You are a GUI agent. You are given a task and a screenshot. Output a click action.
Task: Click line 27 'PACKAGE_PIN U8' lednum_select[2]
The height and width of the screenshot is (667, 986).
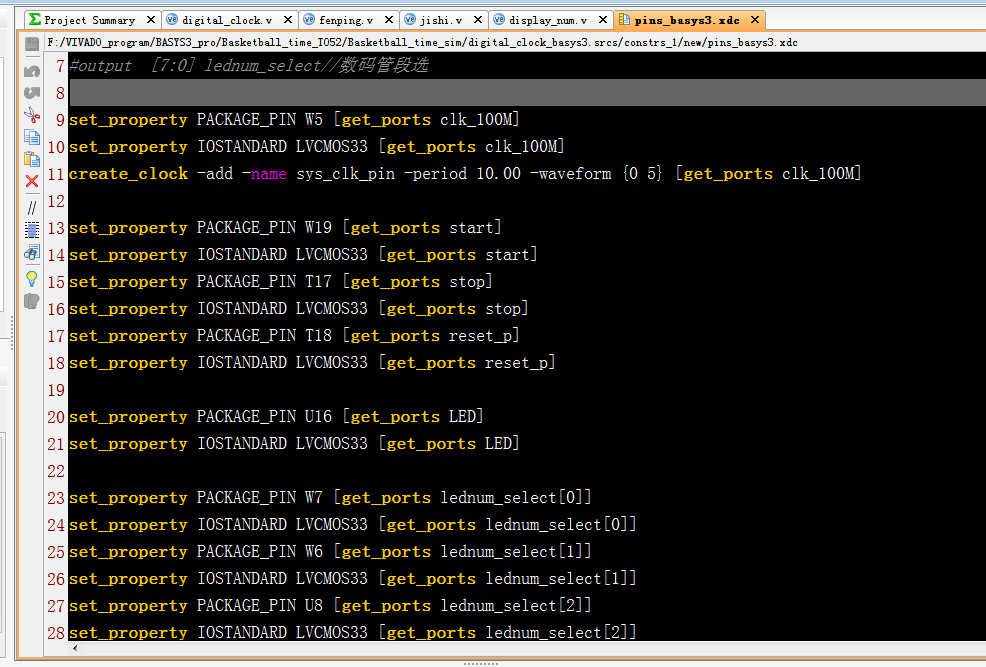pyautogui.click(x=331, y=606)
